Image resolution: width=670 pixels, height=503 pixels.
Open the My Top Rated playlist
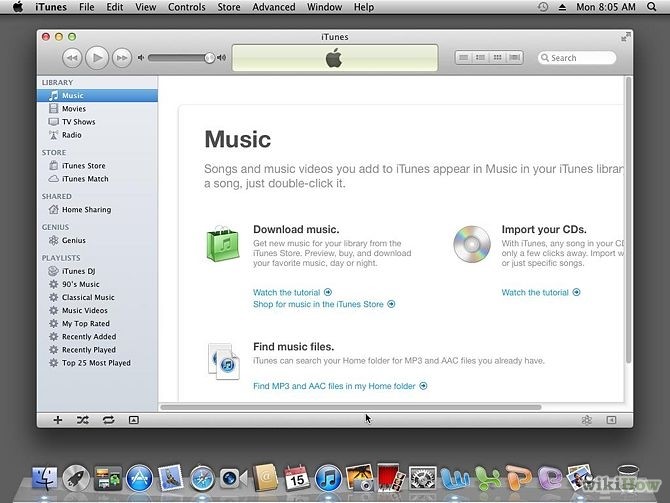[x=97, y=324]
